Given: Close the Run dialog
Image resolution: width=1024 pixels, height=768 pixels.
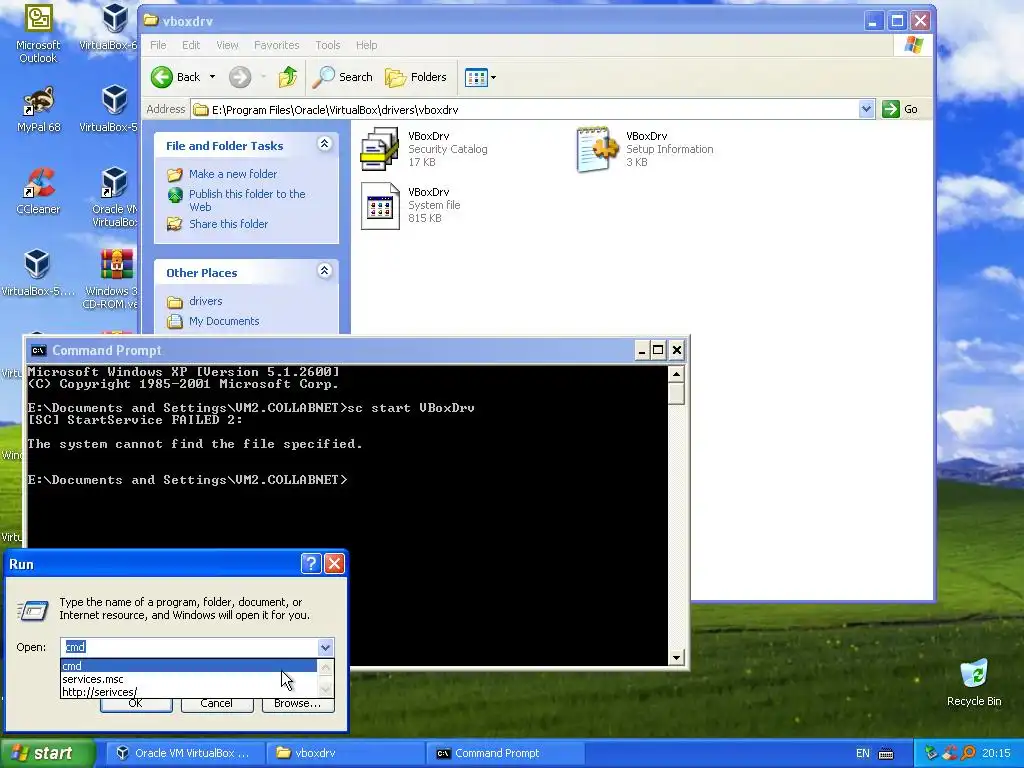Looking at the screenshot, I should pos(334,564).
